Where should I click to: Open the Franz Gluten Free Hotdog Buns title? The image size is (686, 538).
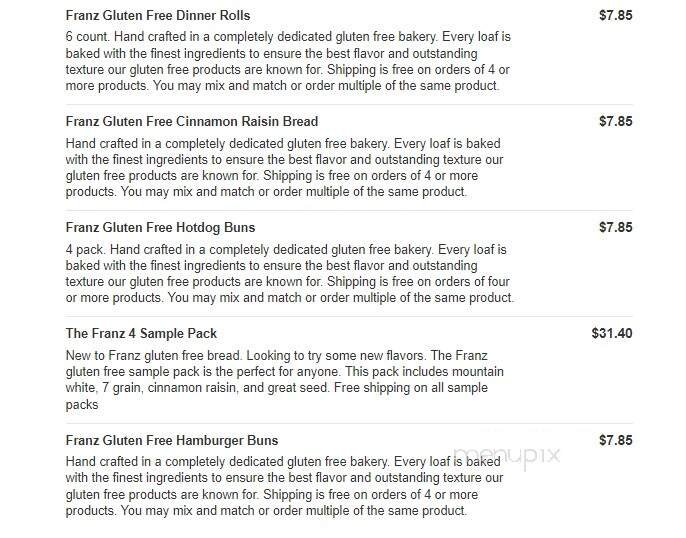click(160, 228)
